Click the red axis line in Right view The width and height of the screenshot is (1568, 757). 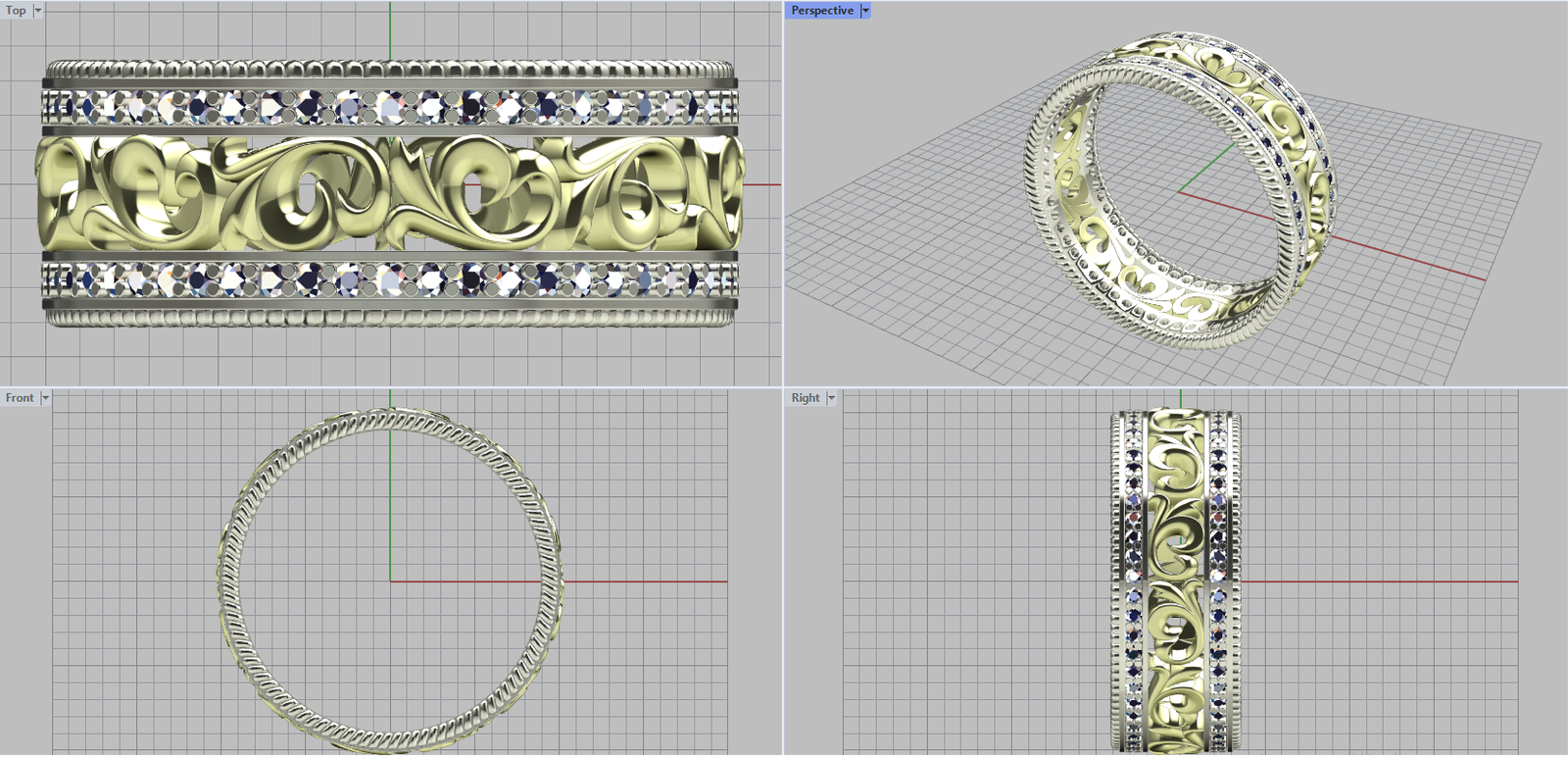(1372, 581)
